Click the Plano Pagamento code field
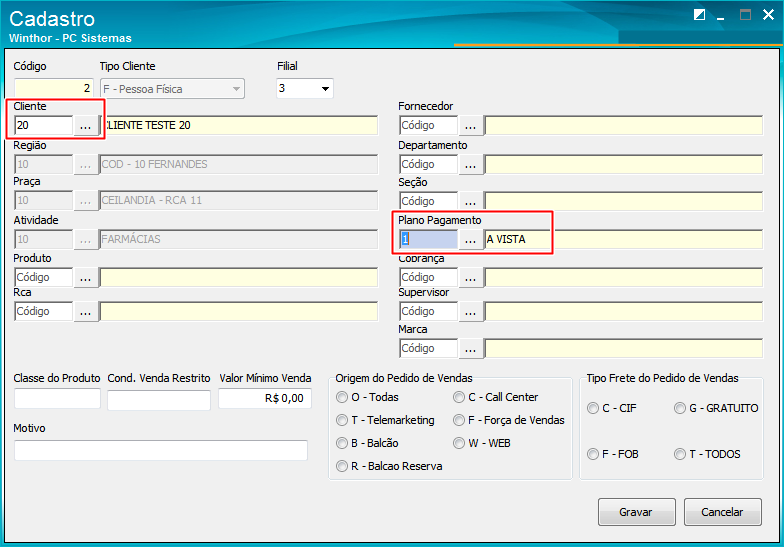784x547 pixels. pyautogui.click(x=428, y=240)
